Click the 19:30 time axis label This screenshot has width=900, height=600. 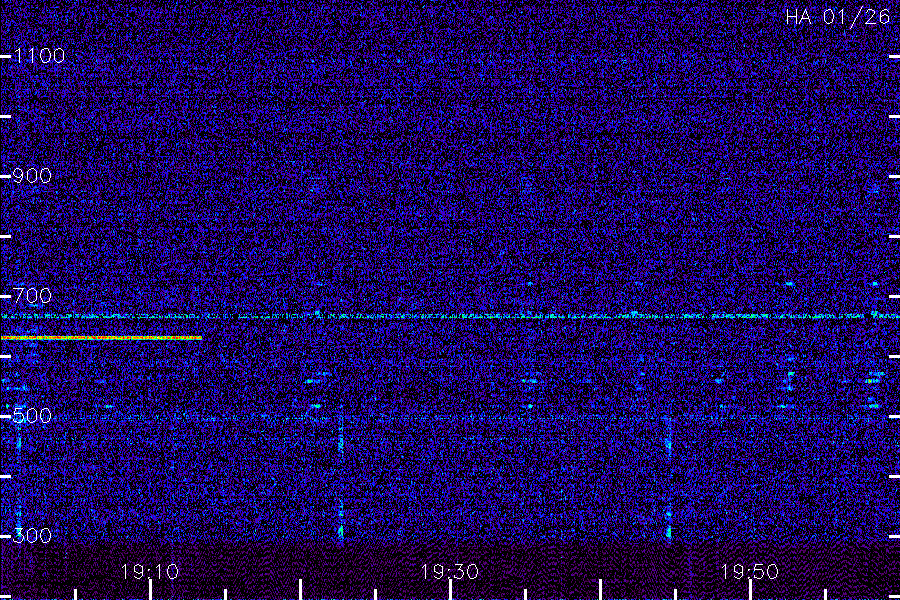point(449,572)
